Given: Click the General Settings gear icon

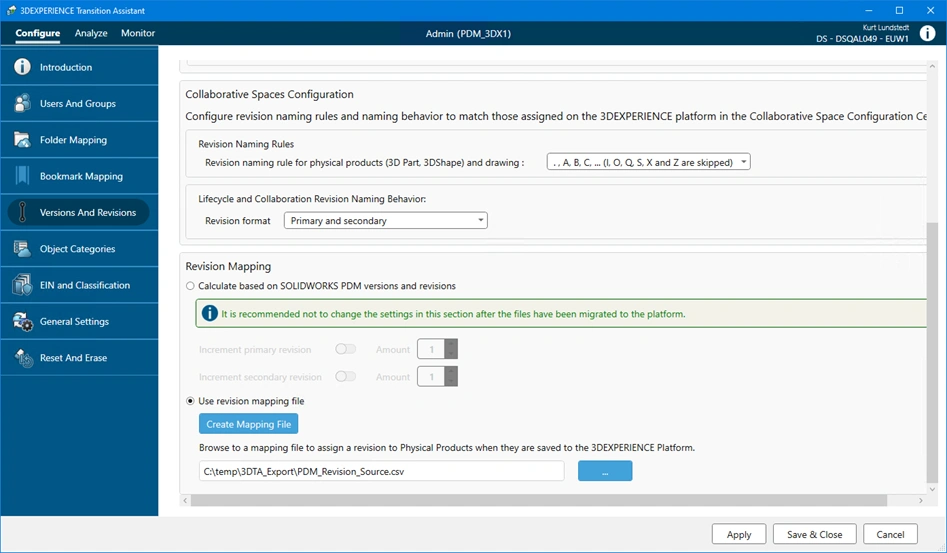Looking at the screenshot, I should point(22,321).
